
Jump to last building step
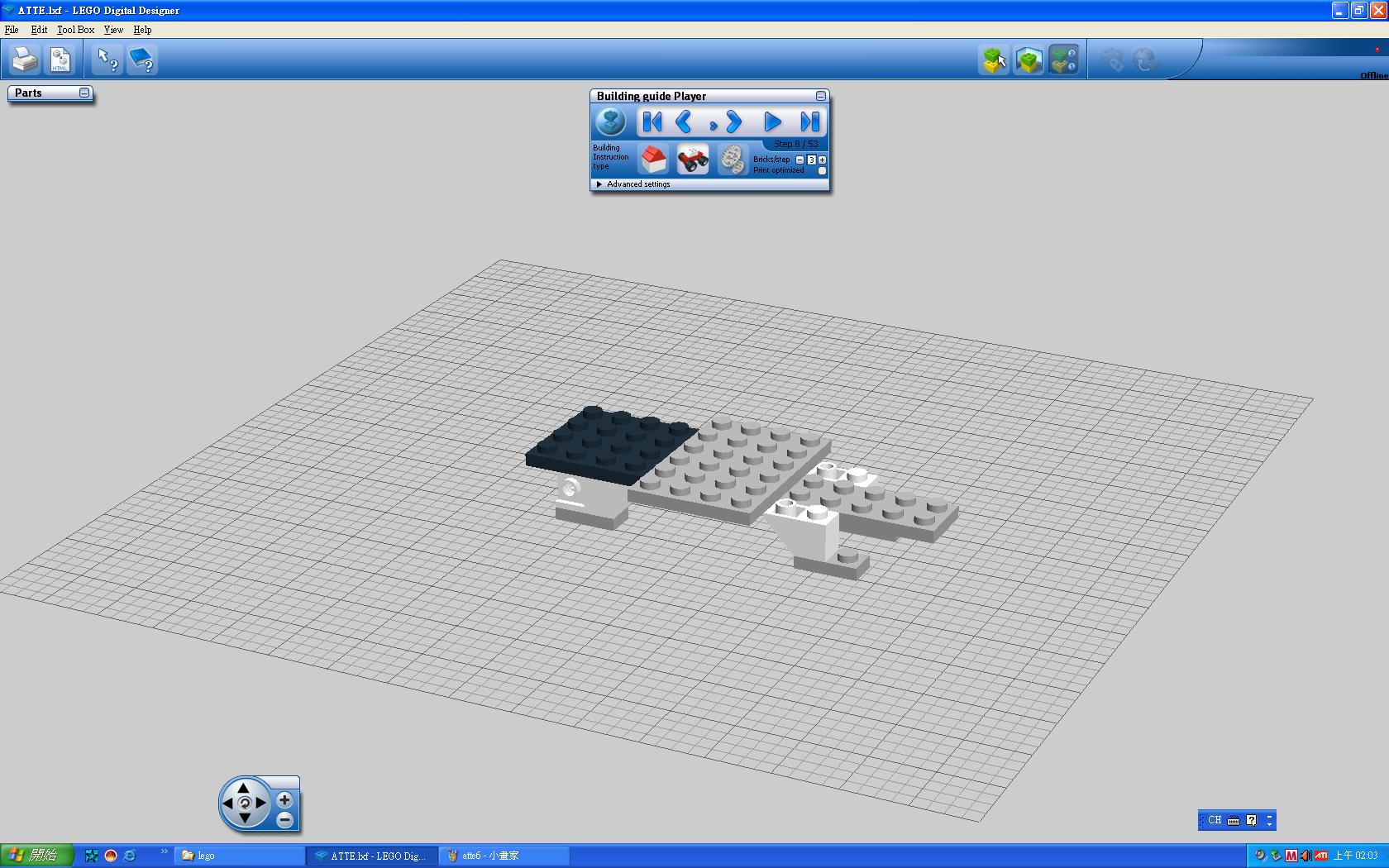[x=809, y=122]
